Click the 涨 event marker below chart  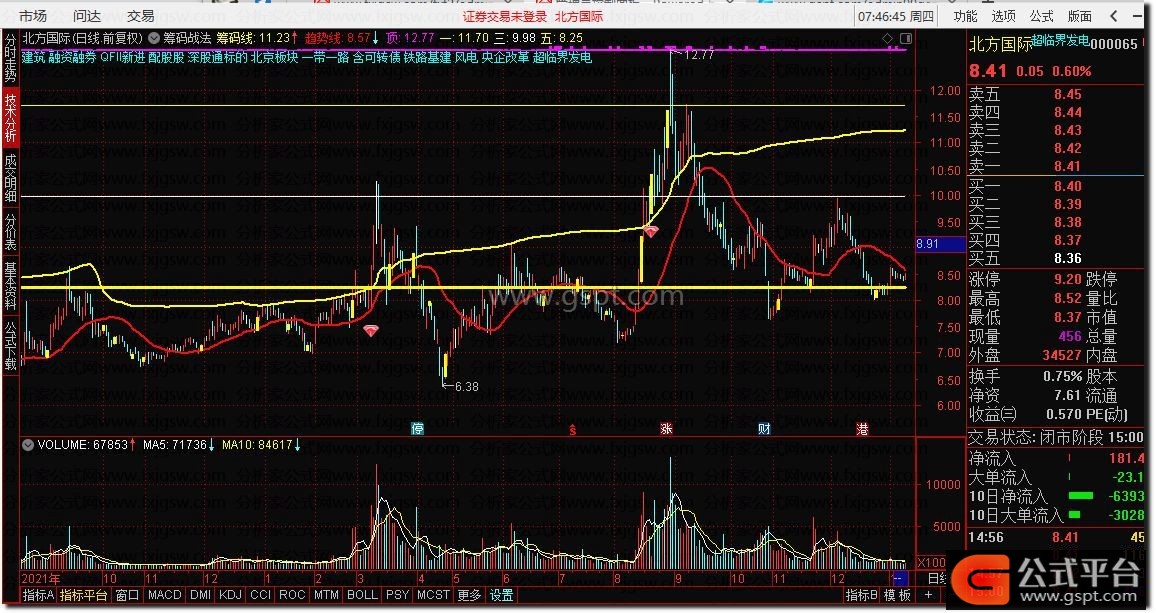[x=666, y=429]
